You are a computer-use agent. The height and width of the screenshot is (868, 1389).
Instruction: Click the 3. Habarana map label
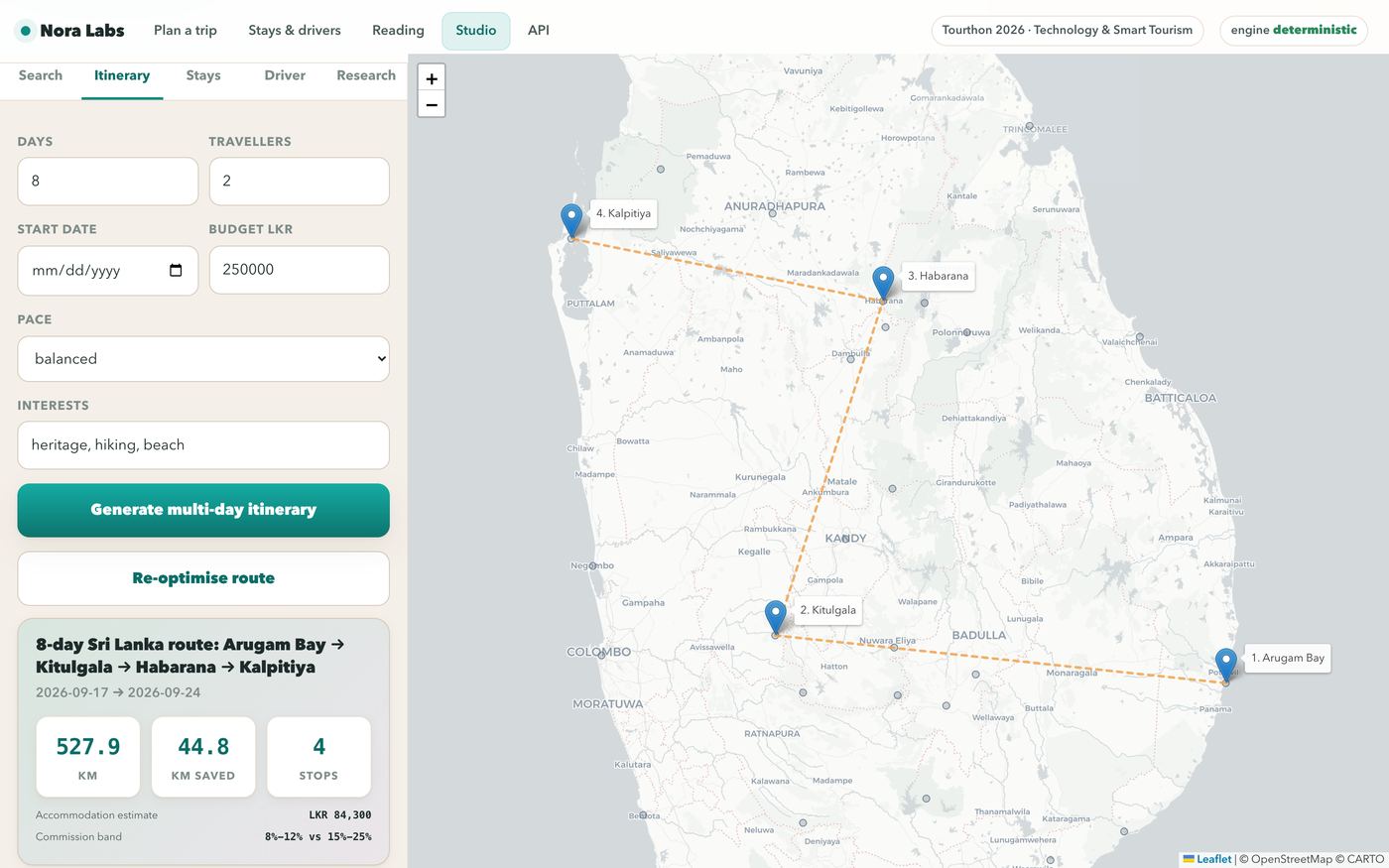coord(938,276)
